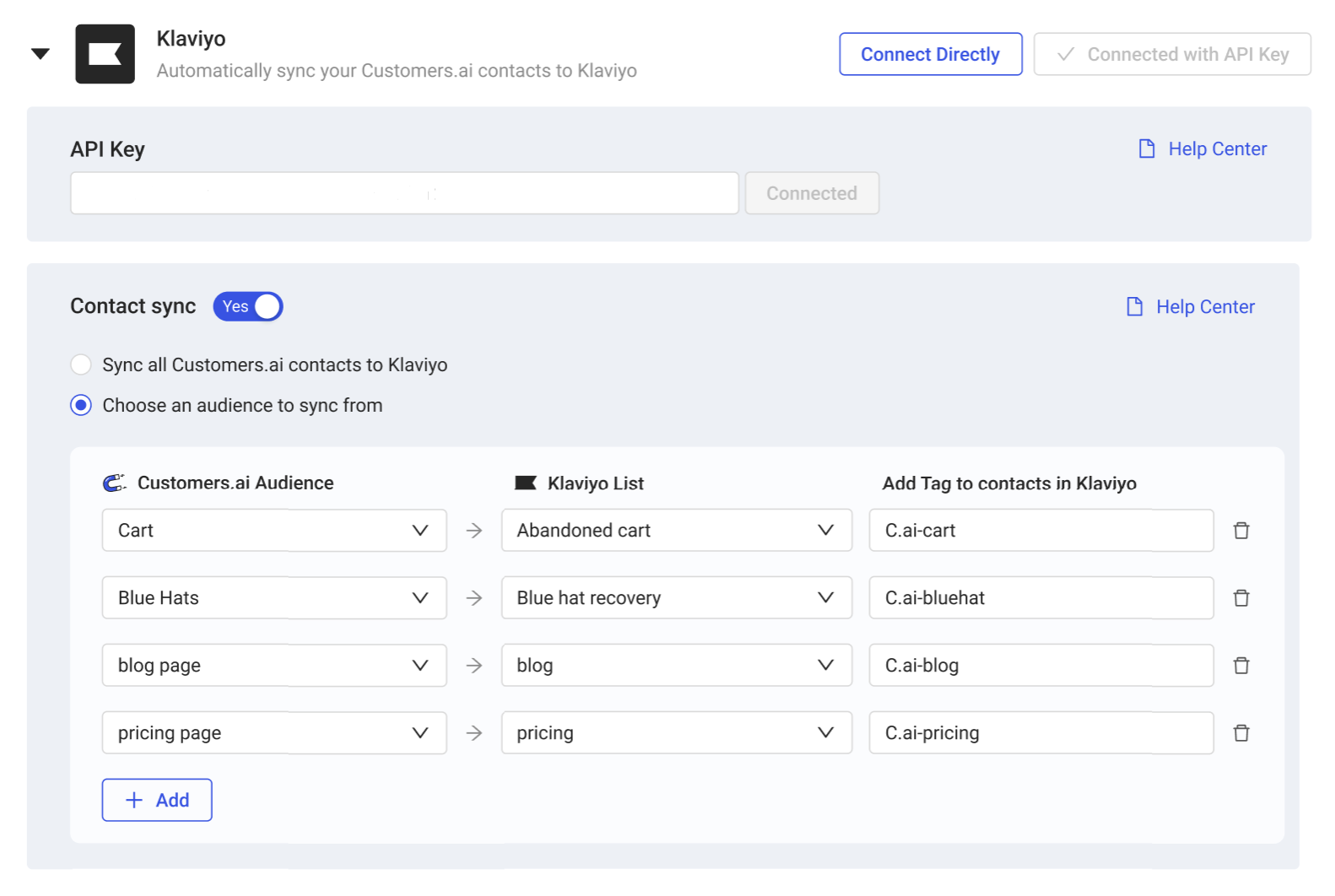Screen dimensions: 1335x896
Task: Click the Connected status button
Action: coord(812,193)
